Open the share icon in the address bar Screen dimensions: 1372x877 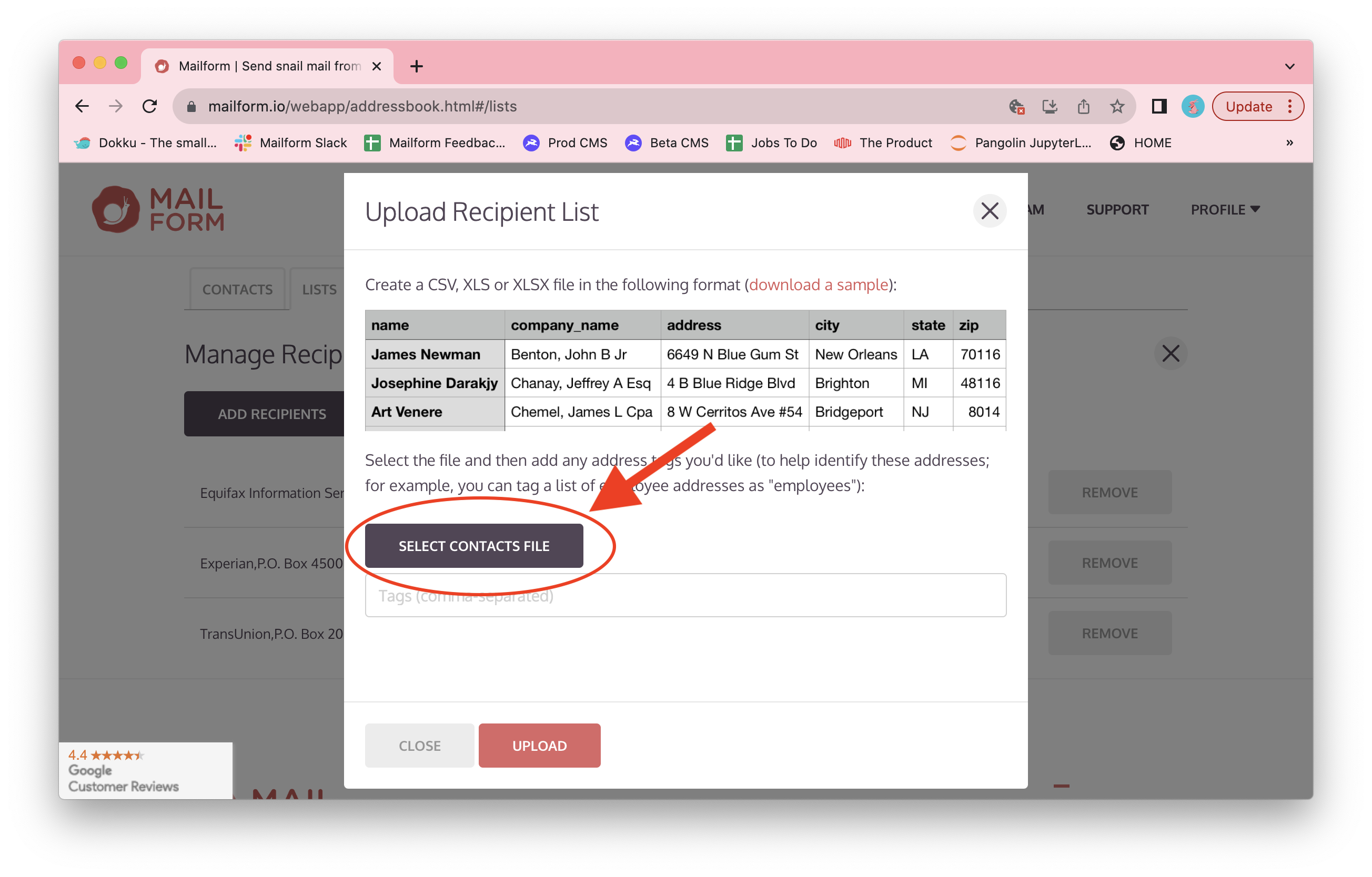point(1083,106)
